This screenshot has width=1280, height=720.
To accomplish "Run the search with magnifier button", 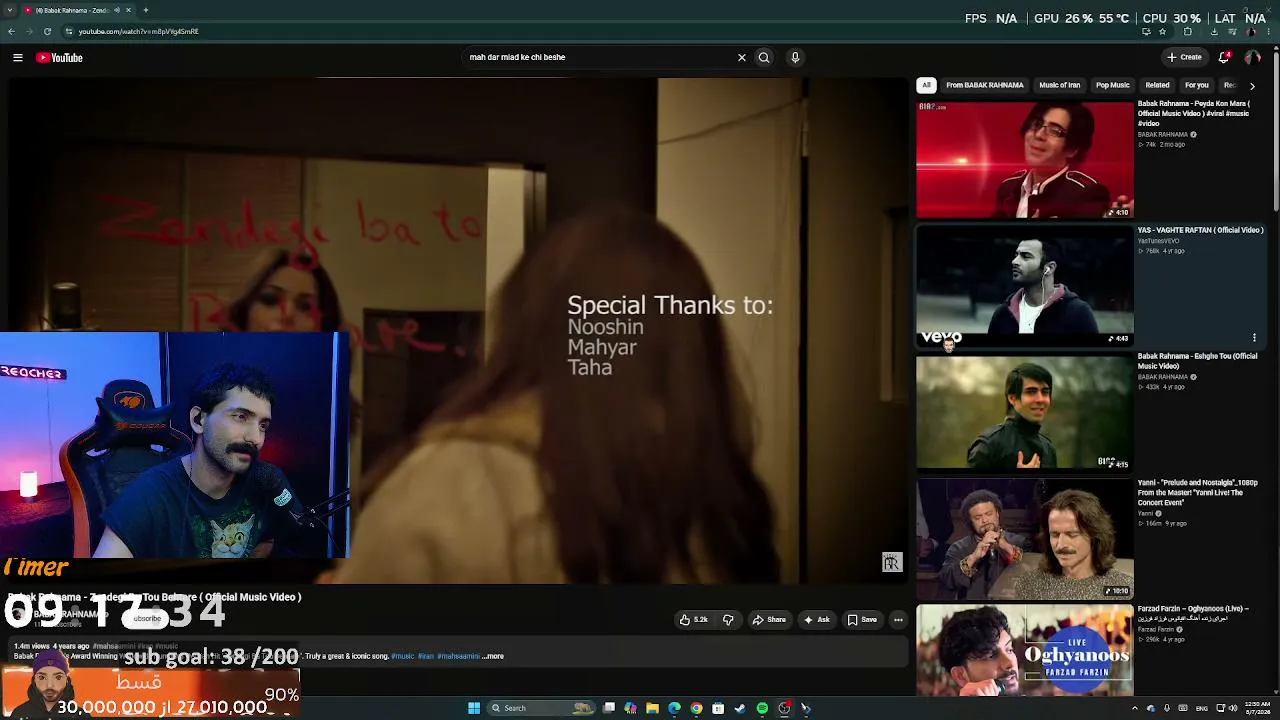I will [764, 58].
